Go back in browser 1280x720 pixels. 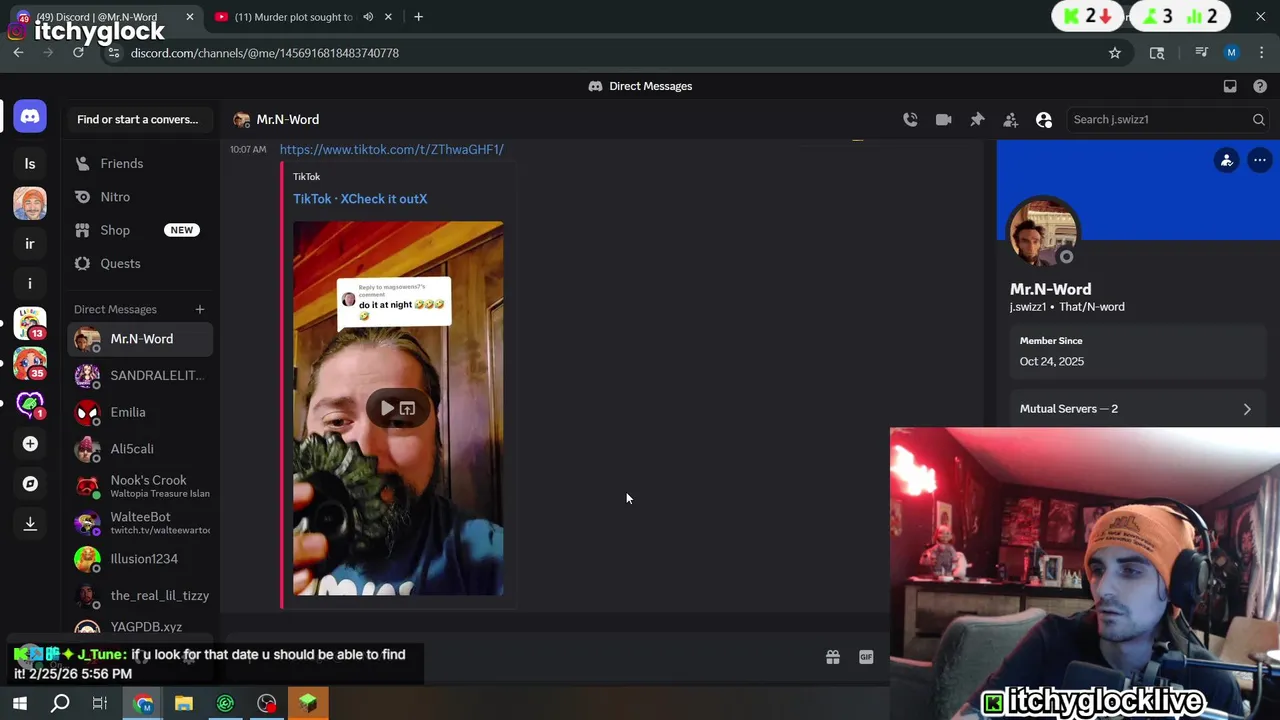(18, 53)
